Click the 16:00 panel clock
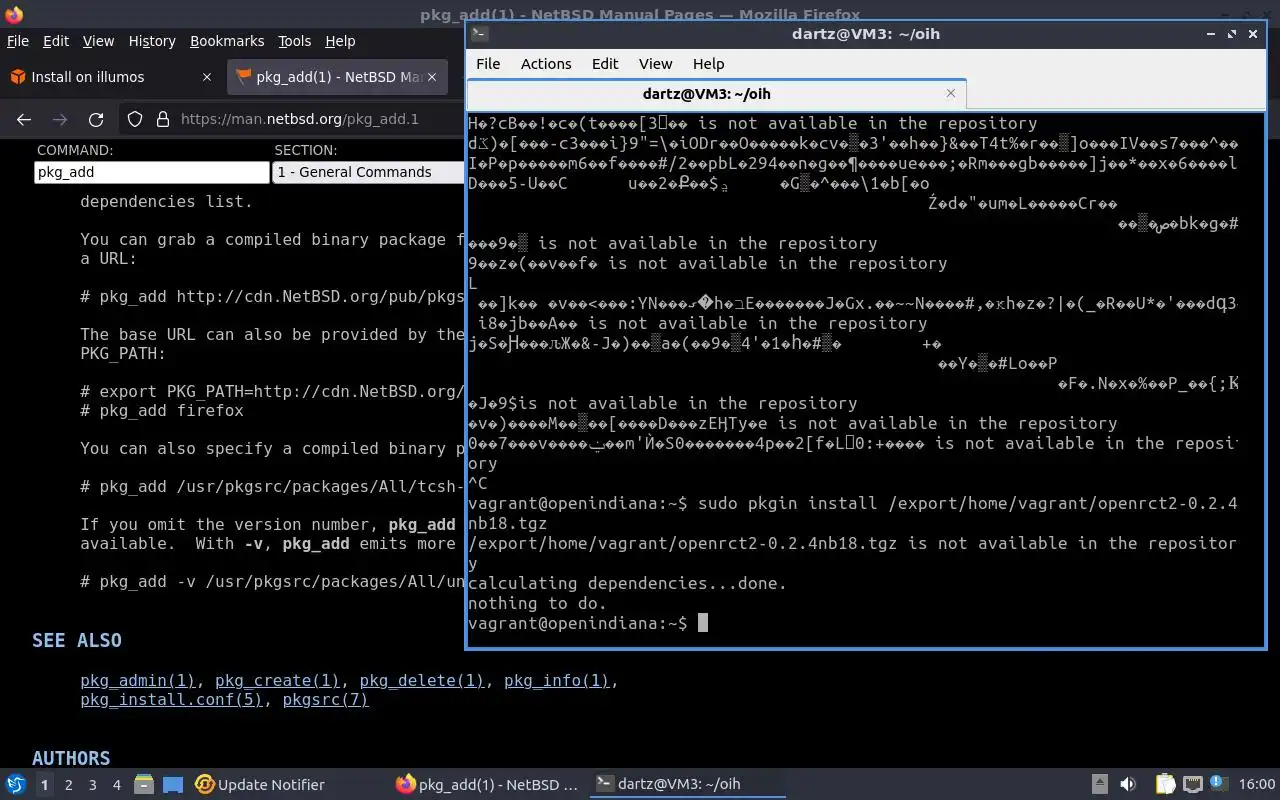 point(1257,785)
